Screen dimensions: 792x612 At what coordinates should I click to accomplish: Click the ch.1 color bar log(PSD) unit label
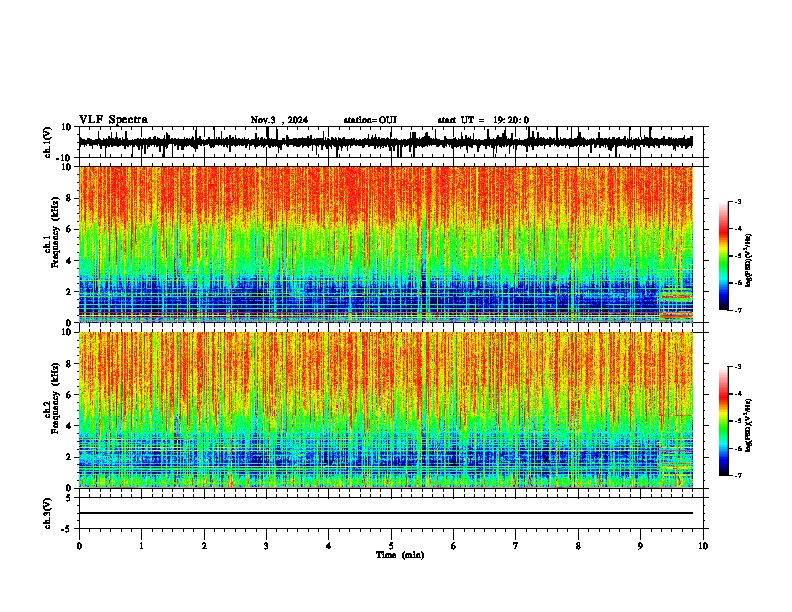point(749,261)
